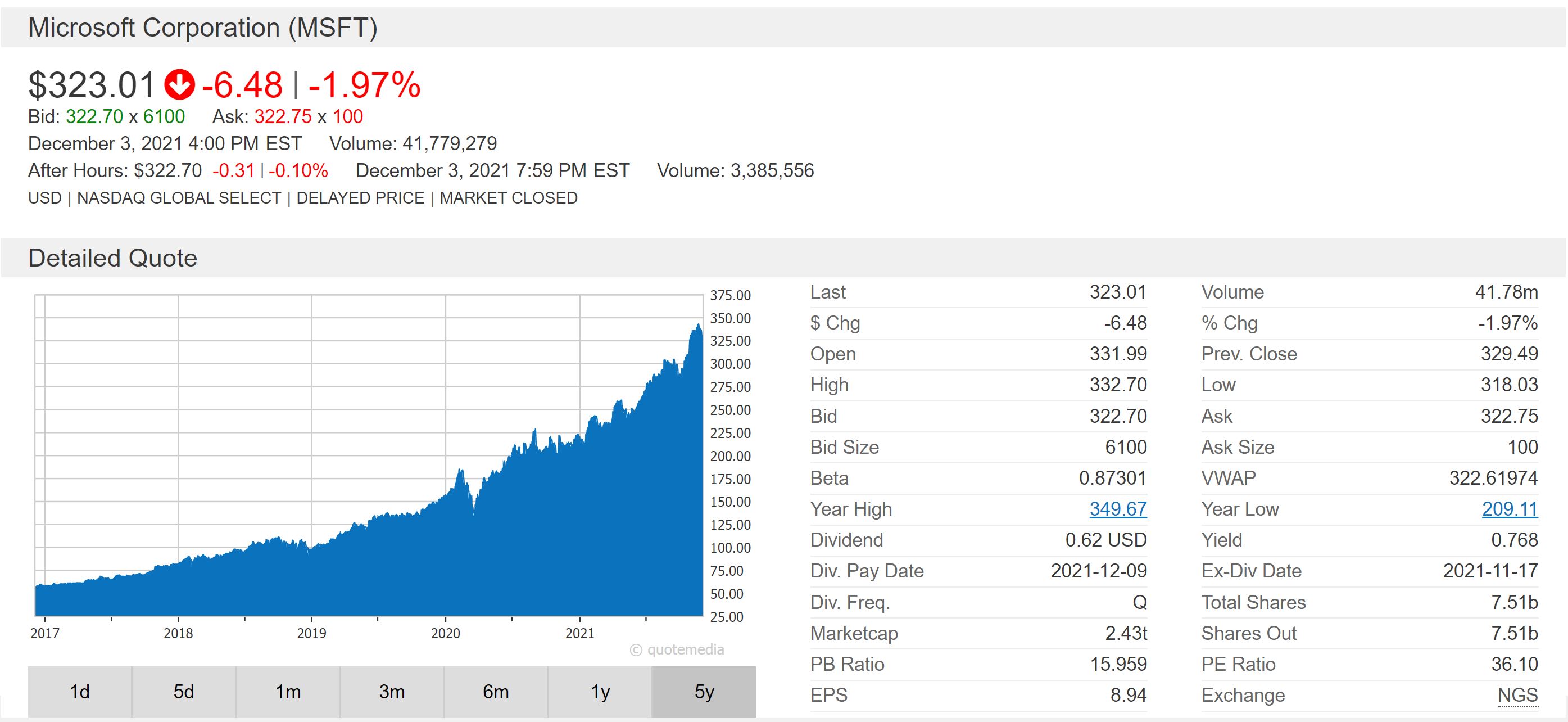Click the Detailed Quote section header

click(112, 258)
